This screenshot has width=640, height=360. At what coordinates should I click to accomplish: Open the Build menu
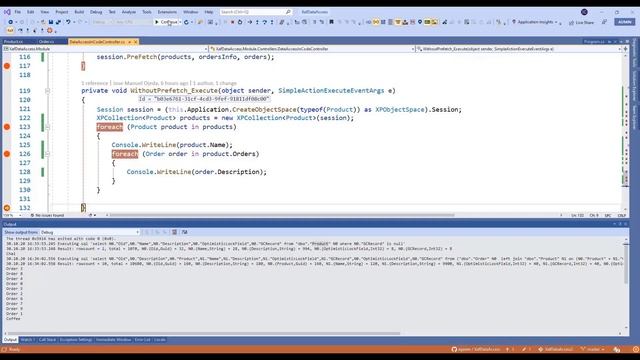click(x=79, y=12)
